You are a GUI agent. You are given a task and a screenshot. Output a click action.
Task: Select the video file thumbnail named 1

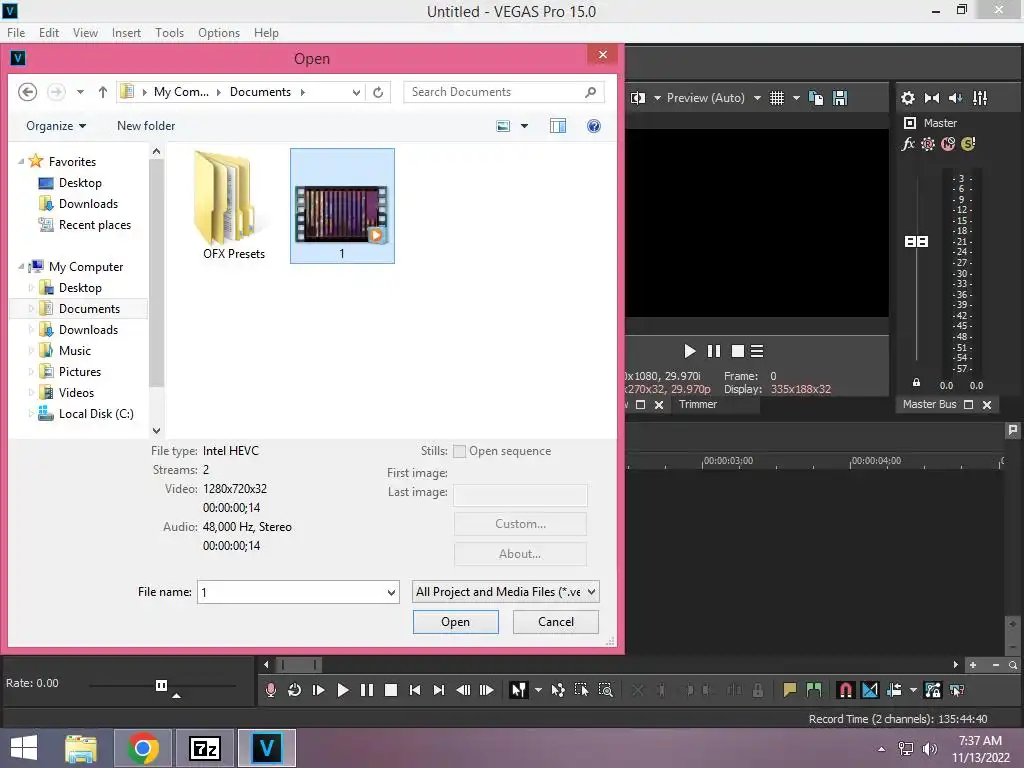point(342,206)
